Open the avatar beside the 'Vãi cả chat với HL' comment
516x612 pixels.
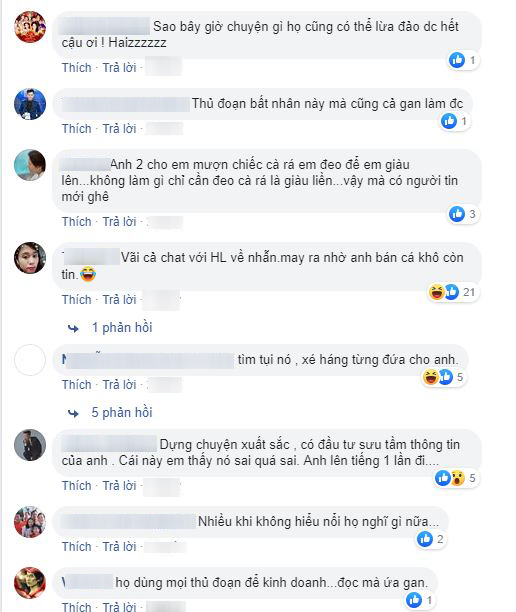point(30,258)
